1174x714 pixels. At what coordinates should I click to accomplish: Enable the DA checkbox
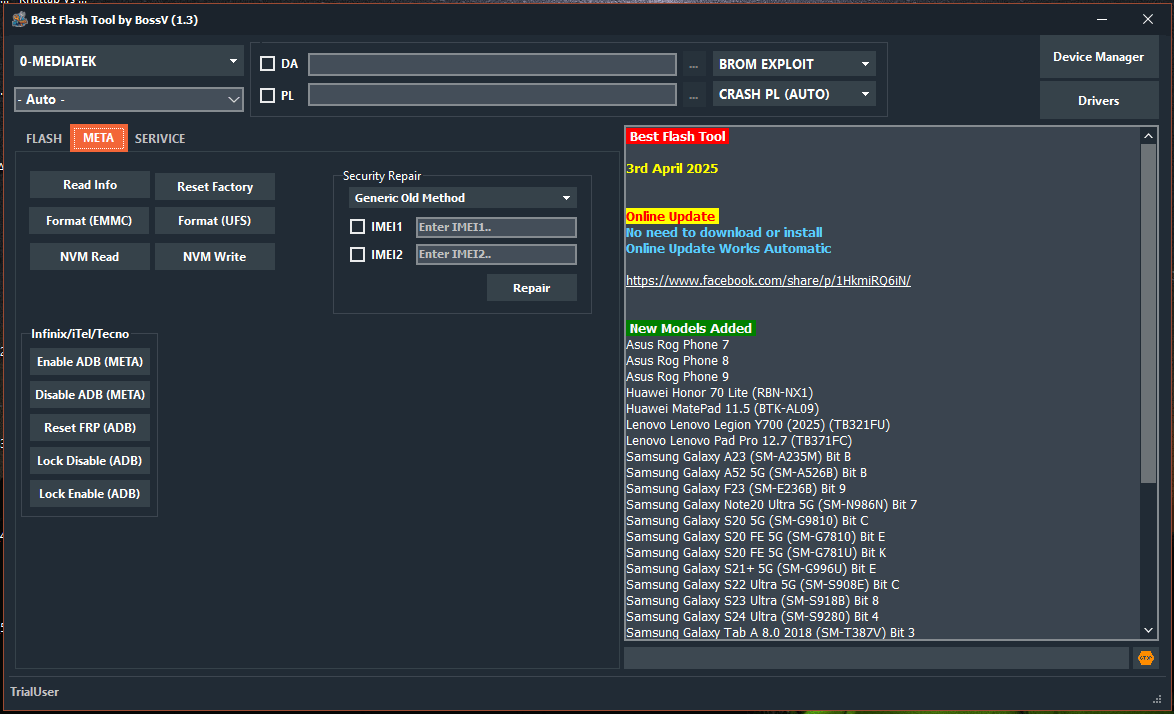click(x=267, y=64)
